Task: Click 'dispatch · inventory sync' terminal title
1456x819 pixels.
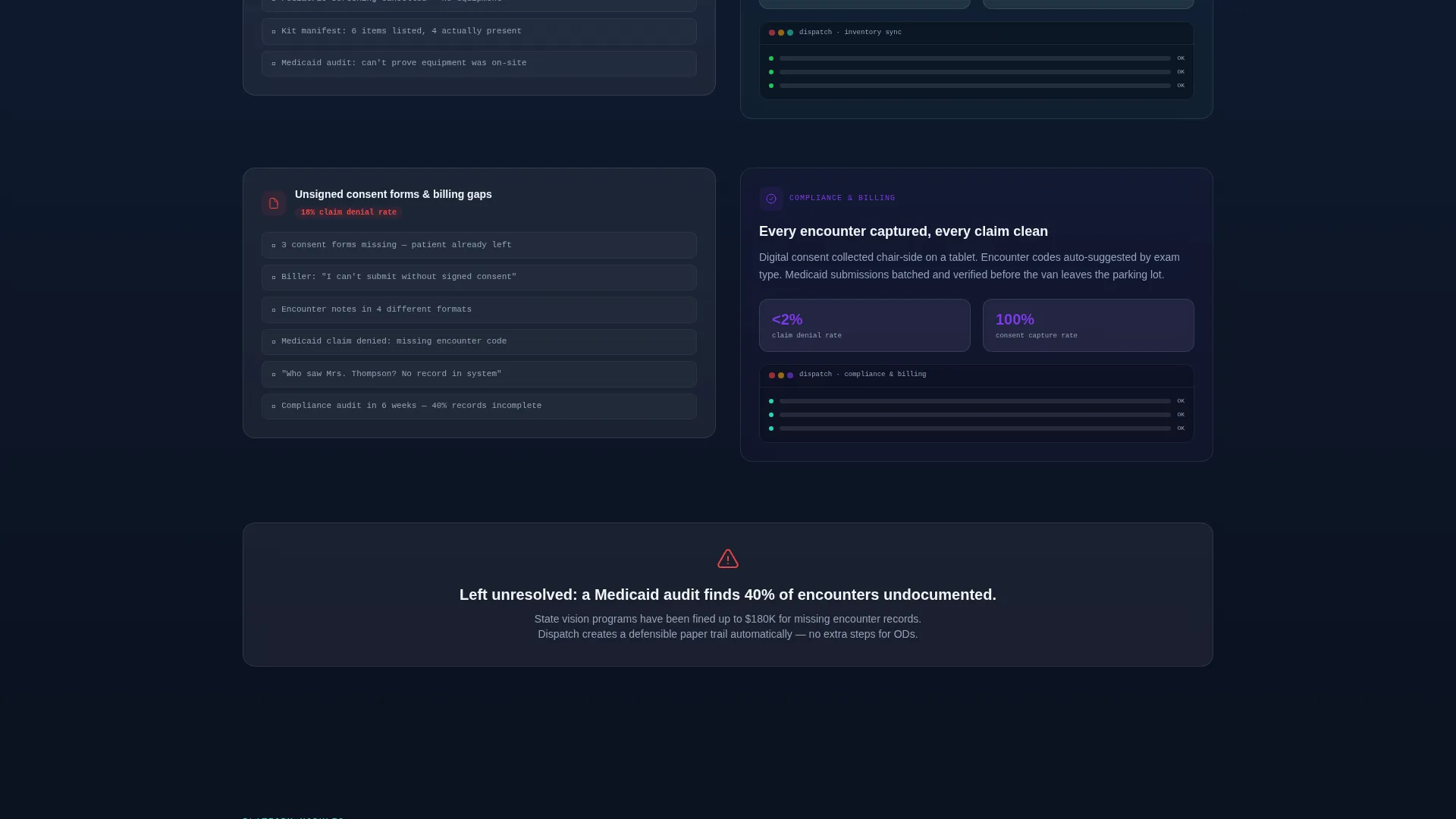Action: [850, 33]
